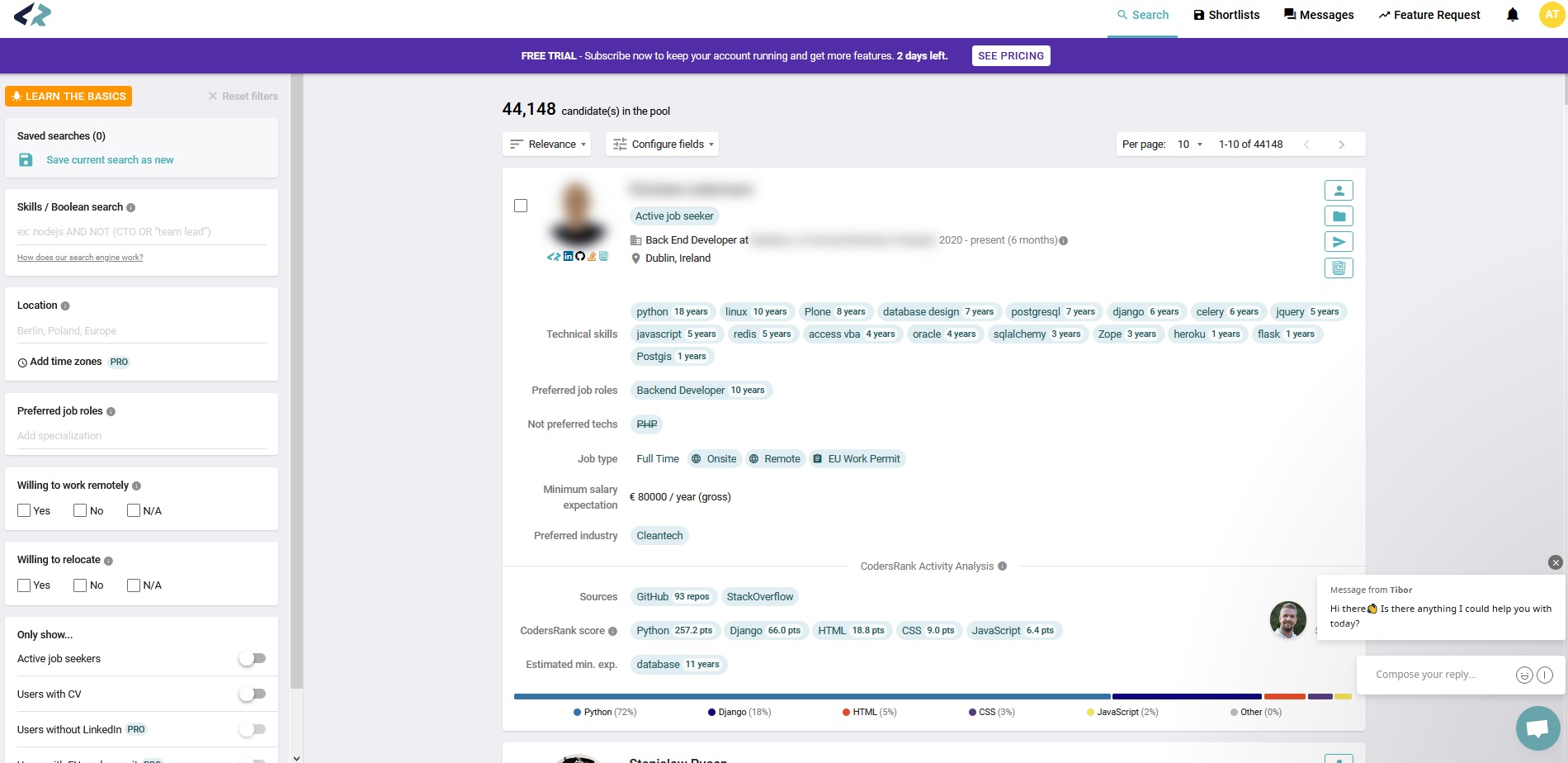Screen dimensions: 1568x763
Task: Click save icon for current search
Action: coord(26,160)
